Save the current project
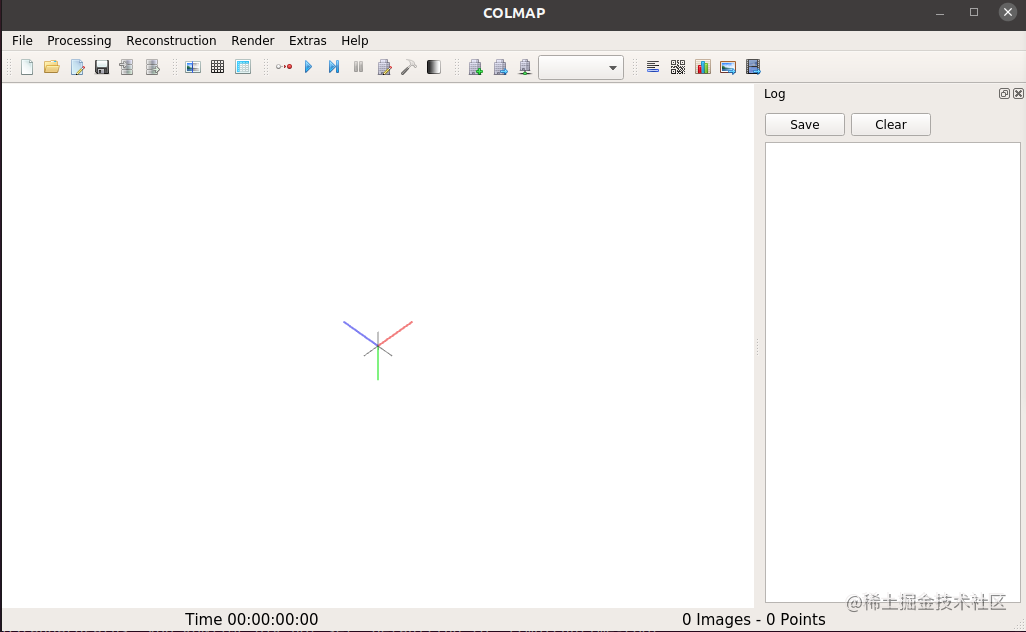 [x=102, y=66]
